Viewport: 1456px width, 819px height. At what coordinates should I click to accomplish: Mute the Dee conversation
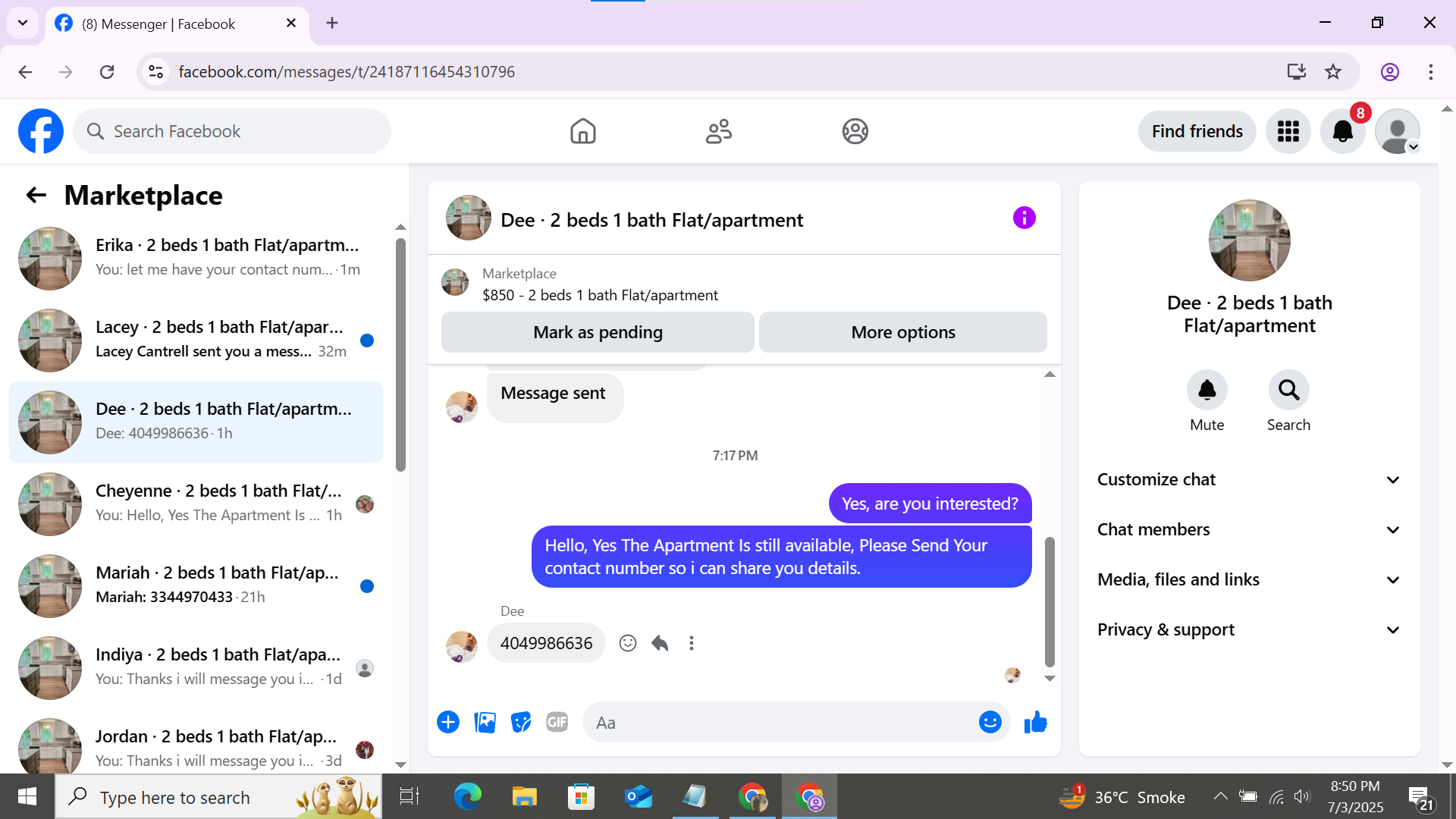(x=1207, y=391)
